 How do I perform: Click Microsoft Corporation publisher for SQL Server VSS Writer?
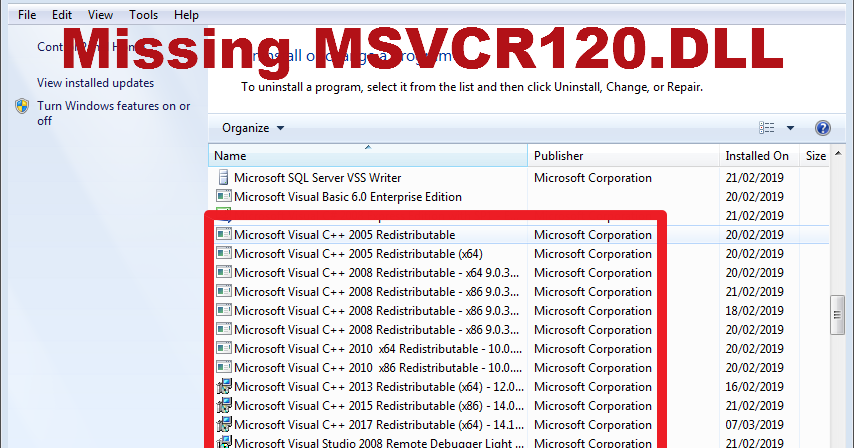click(x=593, y=177)
